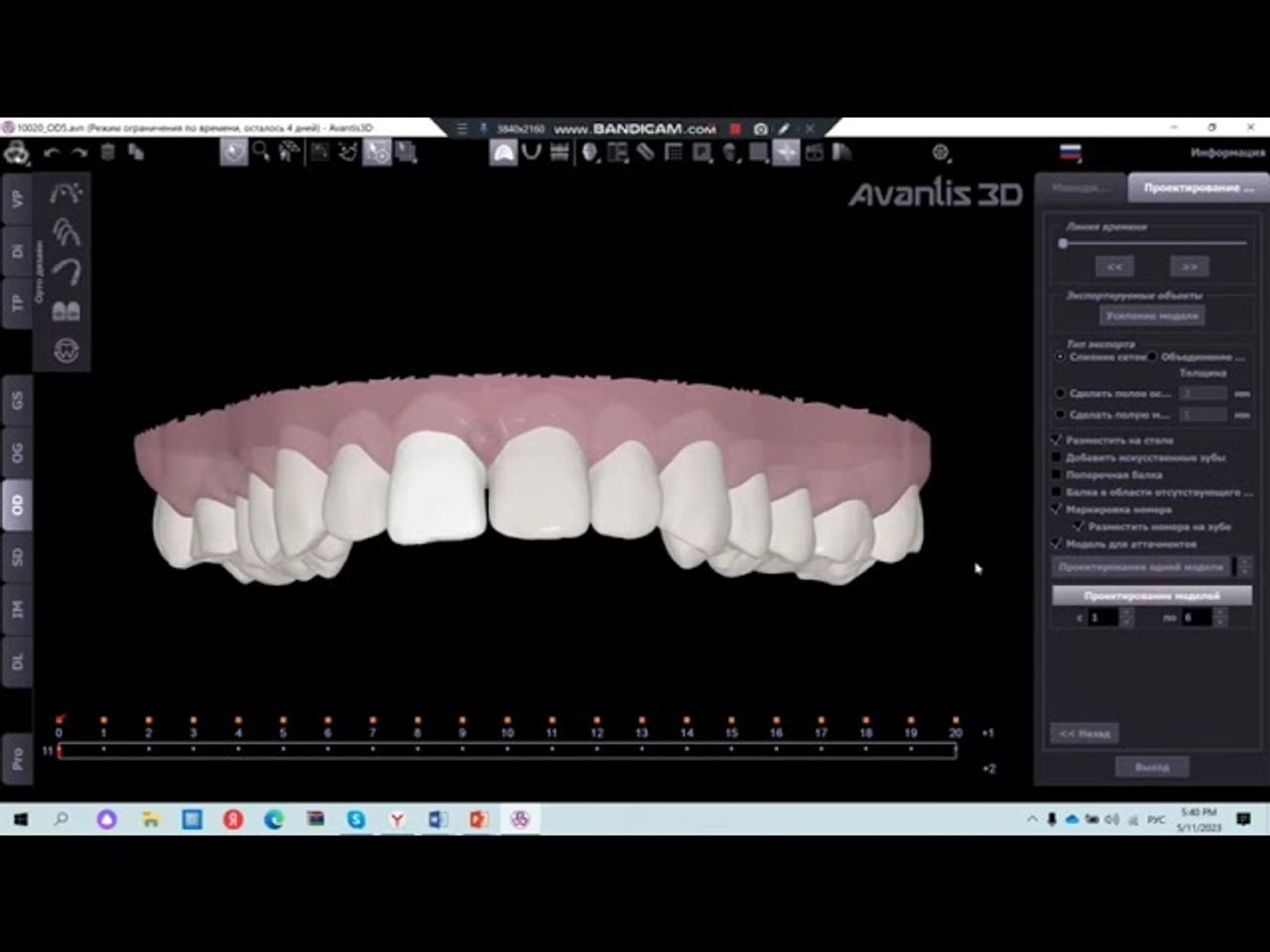Switch to the OG side tab

coord(17,453)
